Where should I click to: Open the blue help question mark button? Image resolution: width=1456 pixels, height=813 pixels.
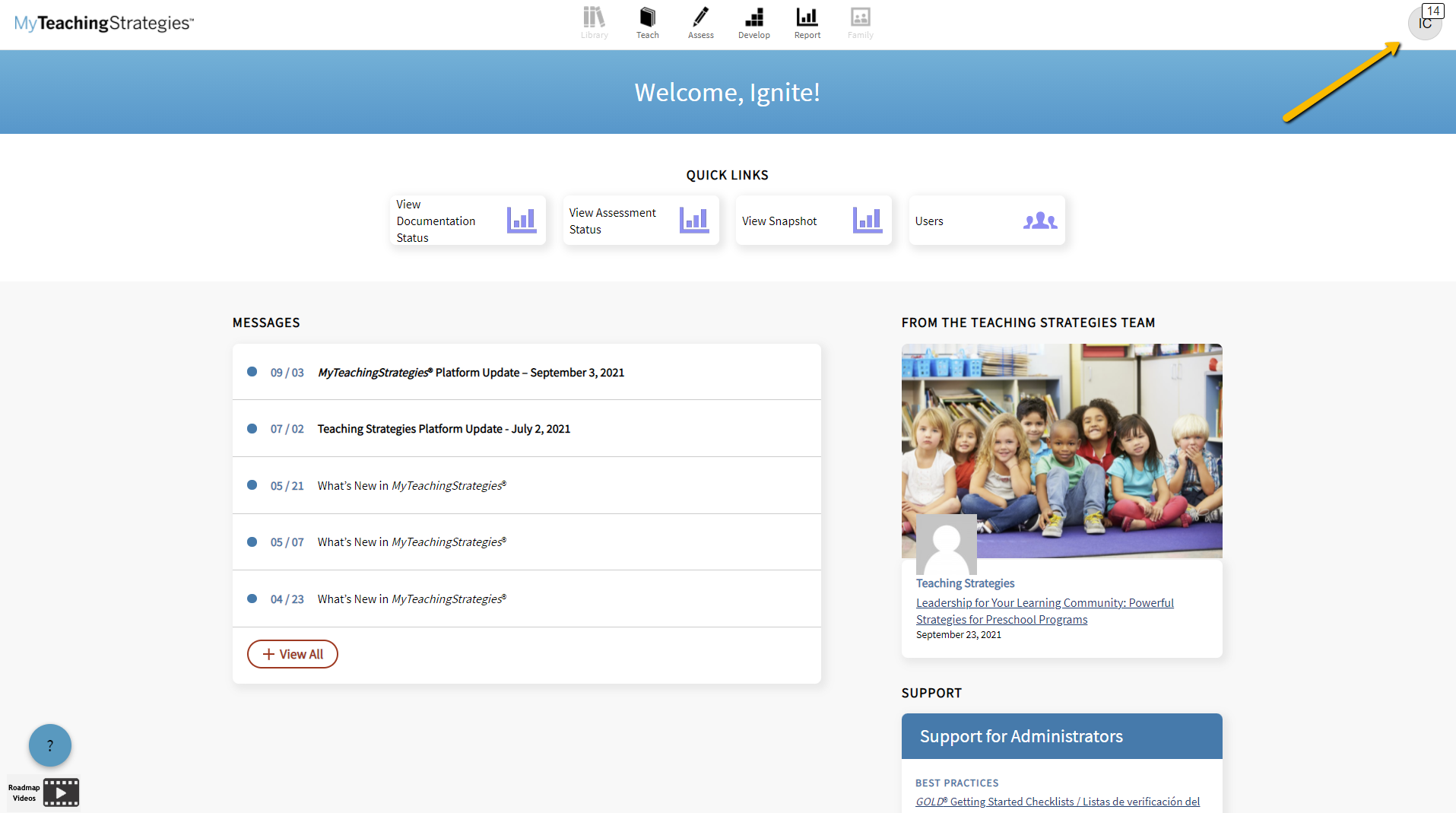(x=50, y=745)
